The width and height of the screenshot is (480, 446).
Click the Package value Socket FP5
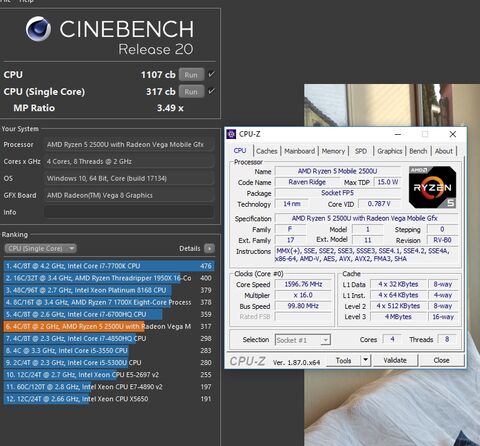click(x=337, y=193)
